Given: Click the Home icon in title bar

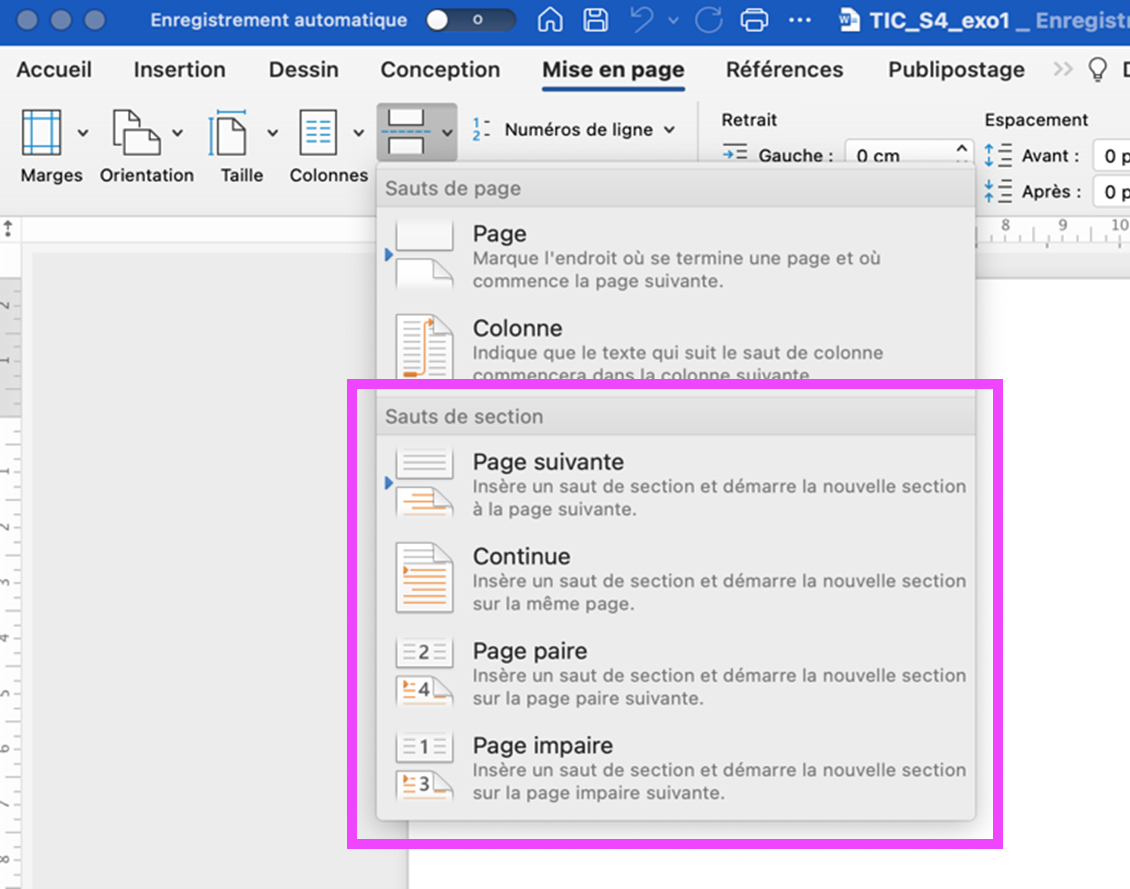Looking at the screenshot, I should pos(550,20).
